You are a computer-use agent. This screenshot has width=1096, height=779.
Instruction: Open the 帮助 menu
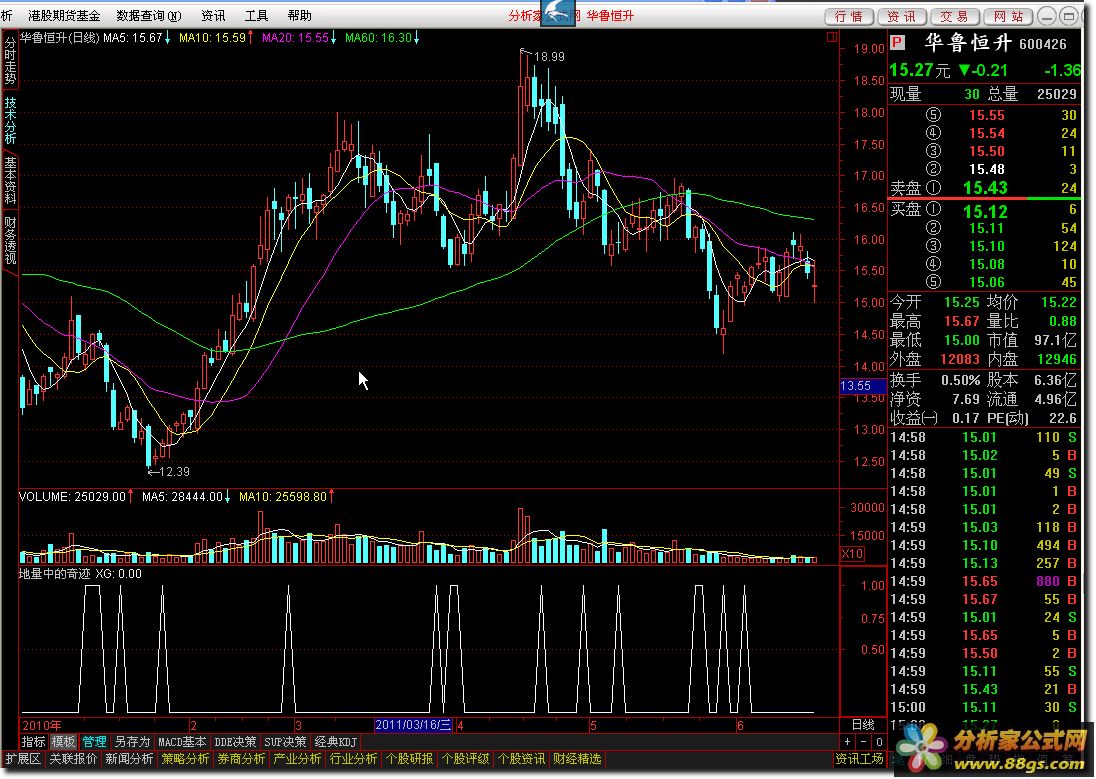300,15
